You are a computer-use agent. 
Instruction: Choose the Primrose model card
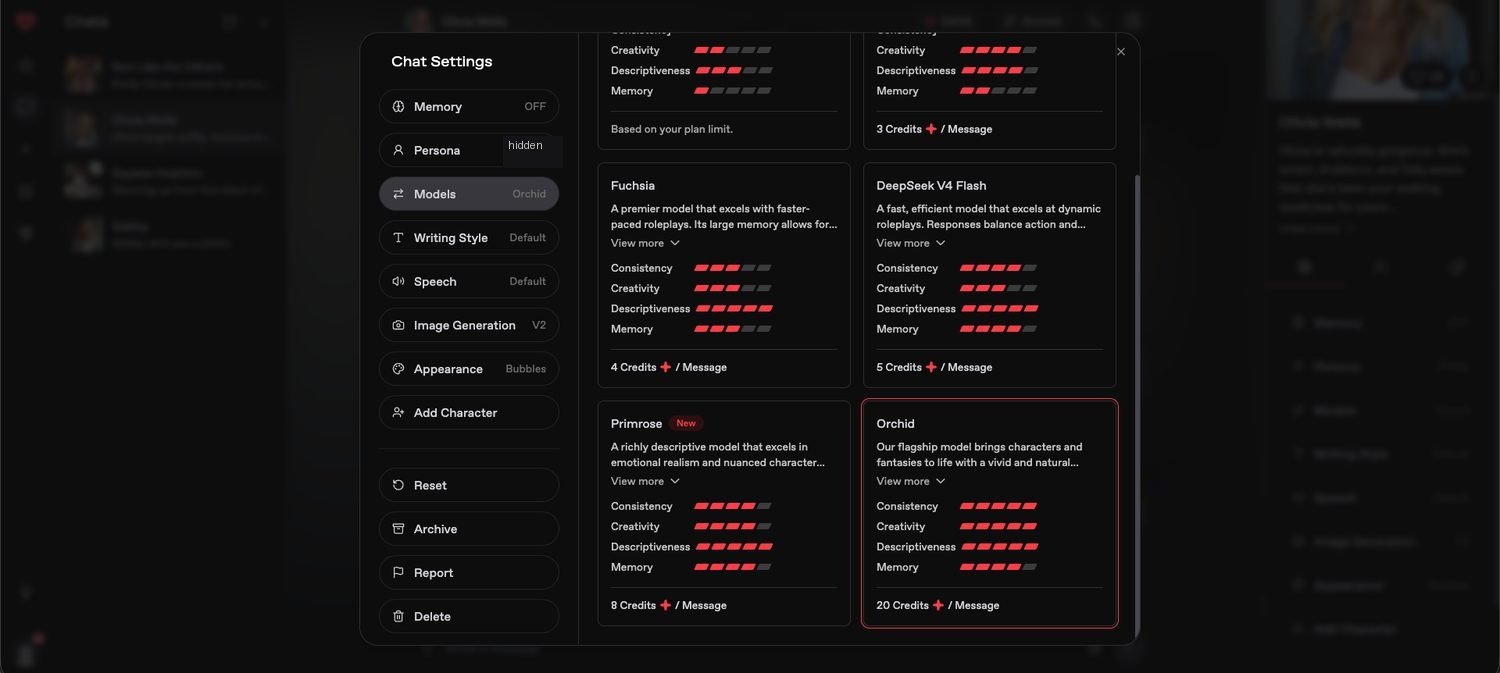[724, 513]
